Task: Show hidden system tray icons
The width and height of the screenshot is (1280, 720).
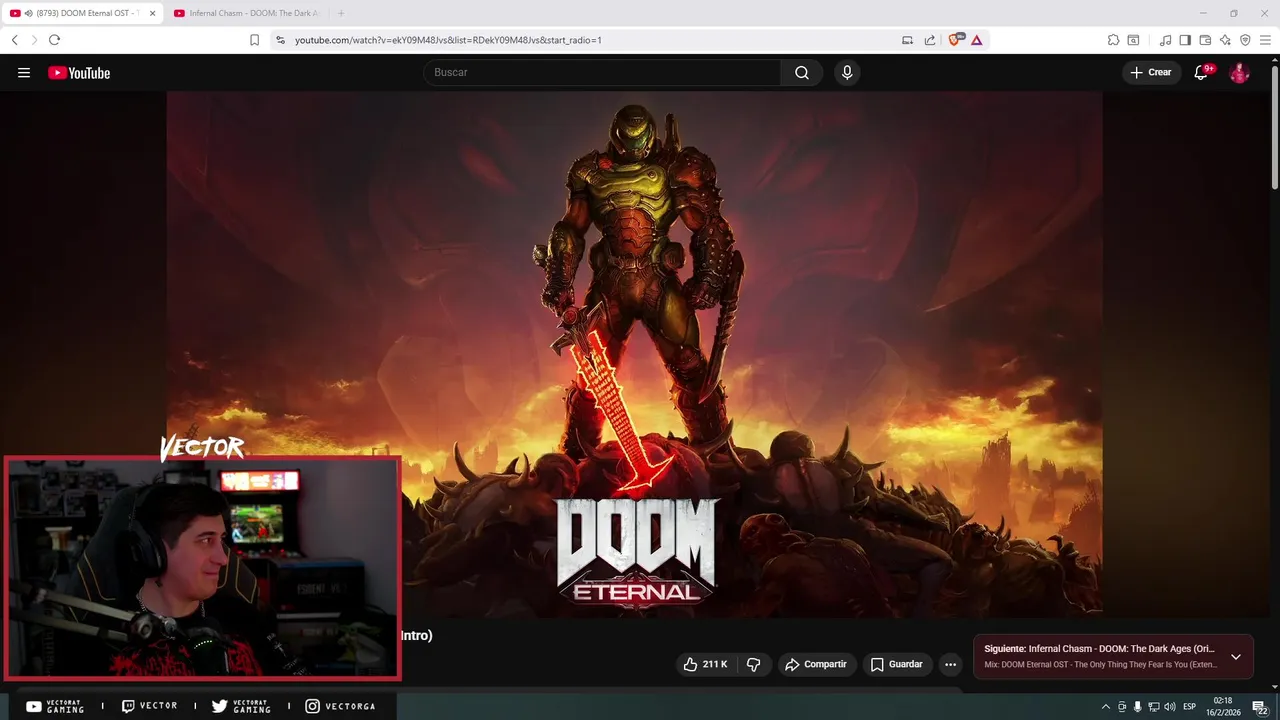Action: (1105, 707)
